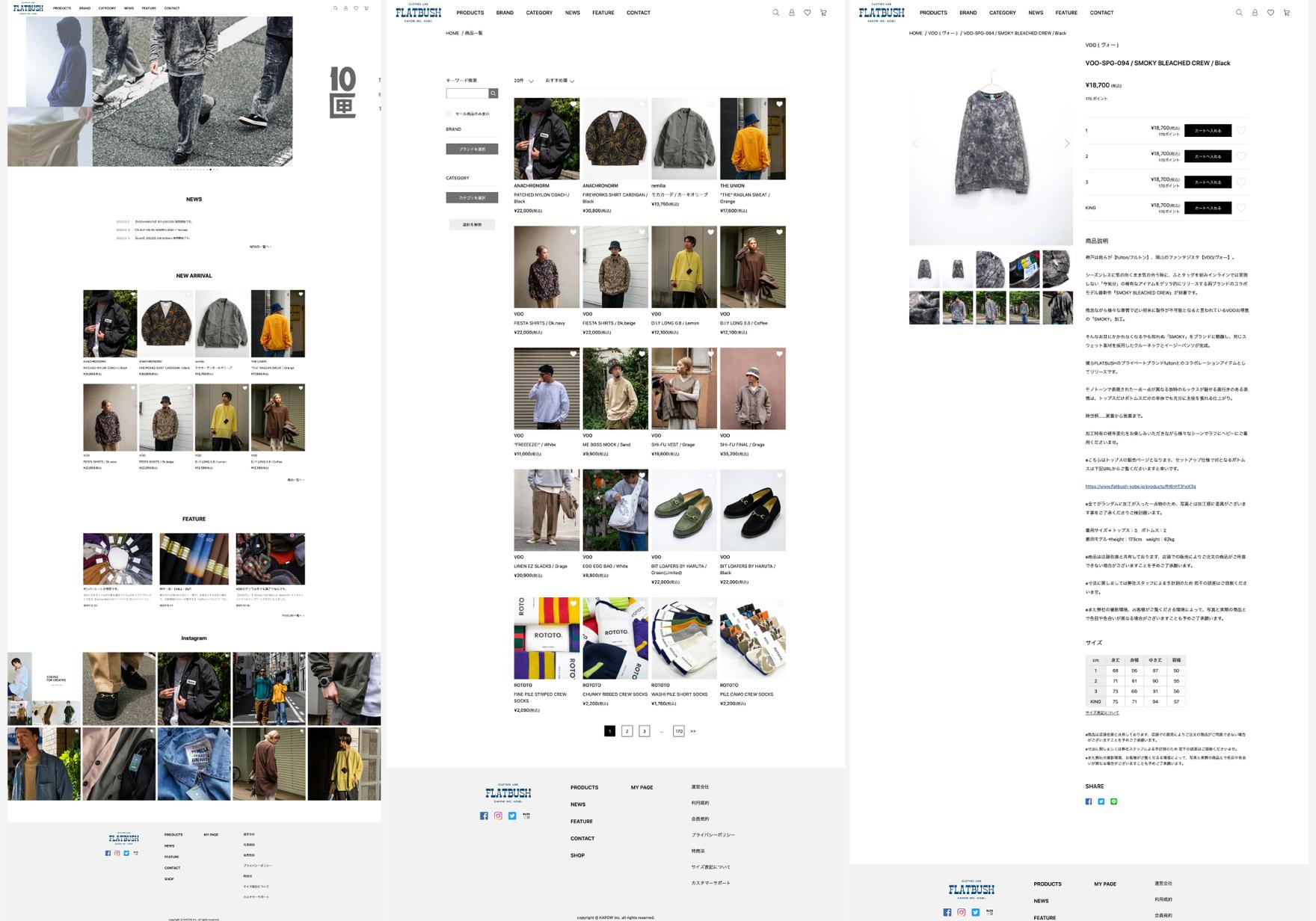The height and width of the screenshot is (921, 1316).
Task: Go to page 2 in pagination
Action: tap(627, 731)
